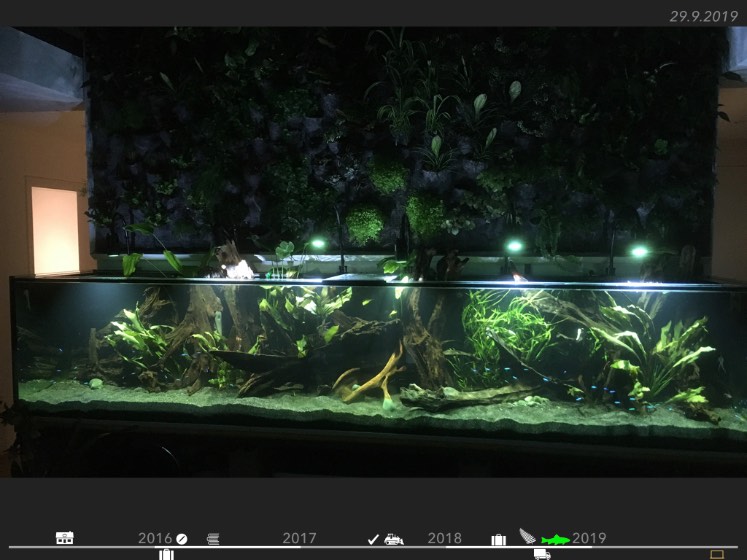Screen dimensions: 747x560
Task: Jump to year 2017 on the timeline
Action: click(x=299, y=538)
